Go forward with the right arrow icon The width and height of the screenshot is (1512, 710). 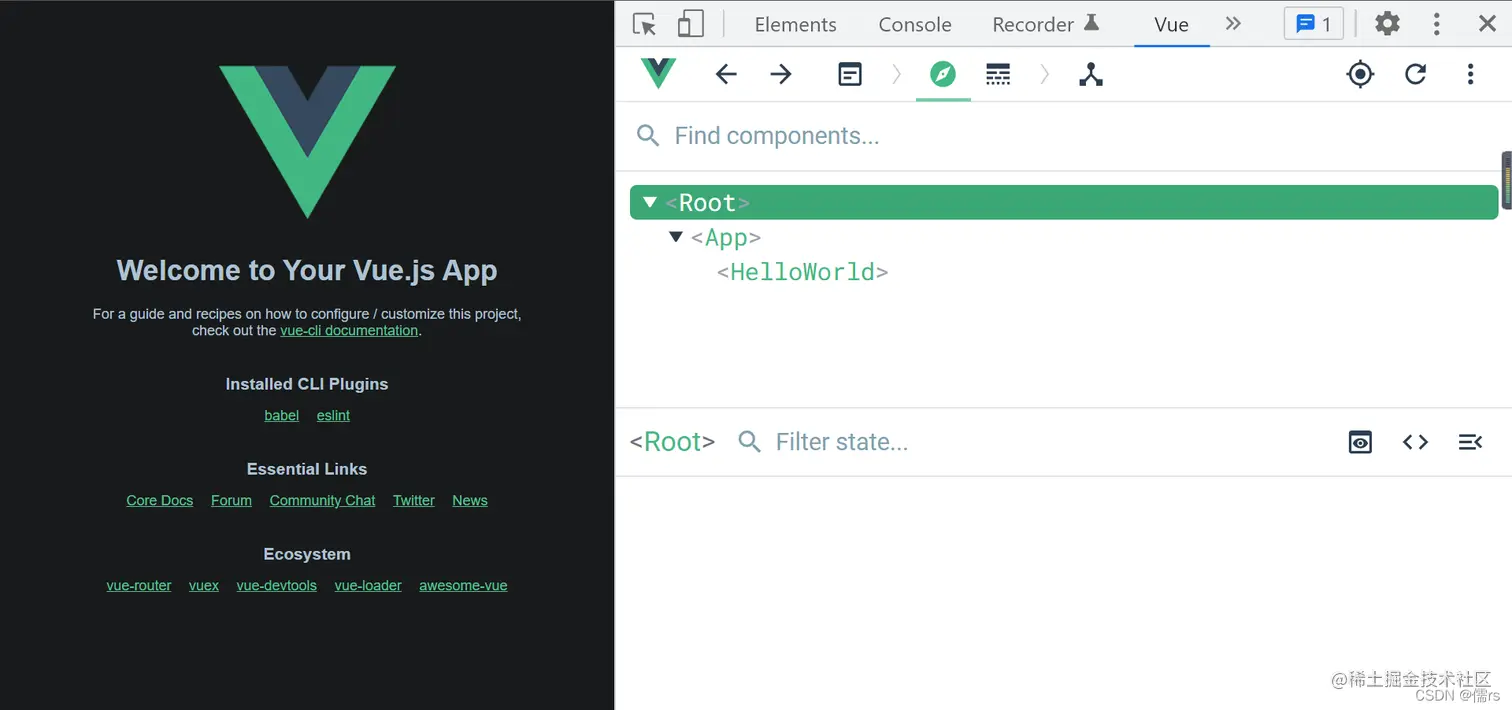click(781, 74)
